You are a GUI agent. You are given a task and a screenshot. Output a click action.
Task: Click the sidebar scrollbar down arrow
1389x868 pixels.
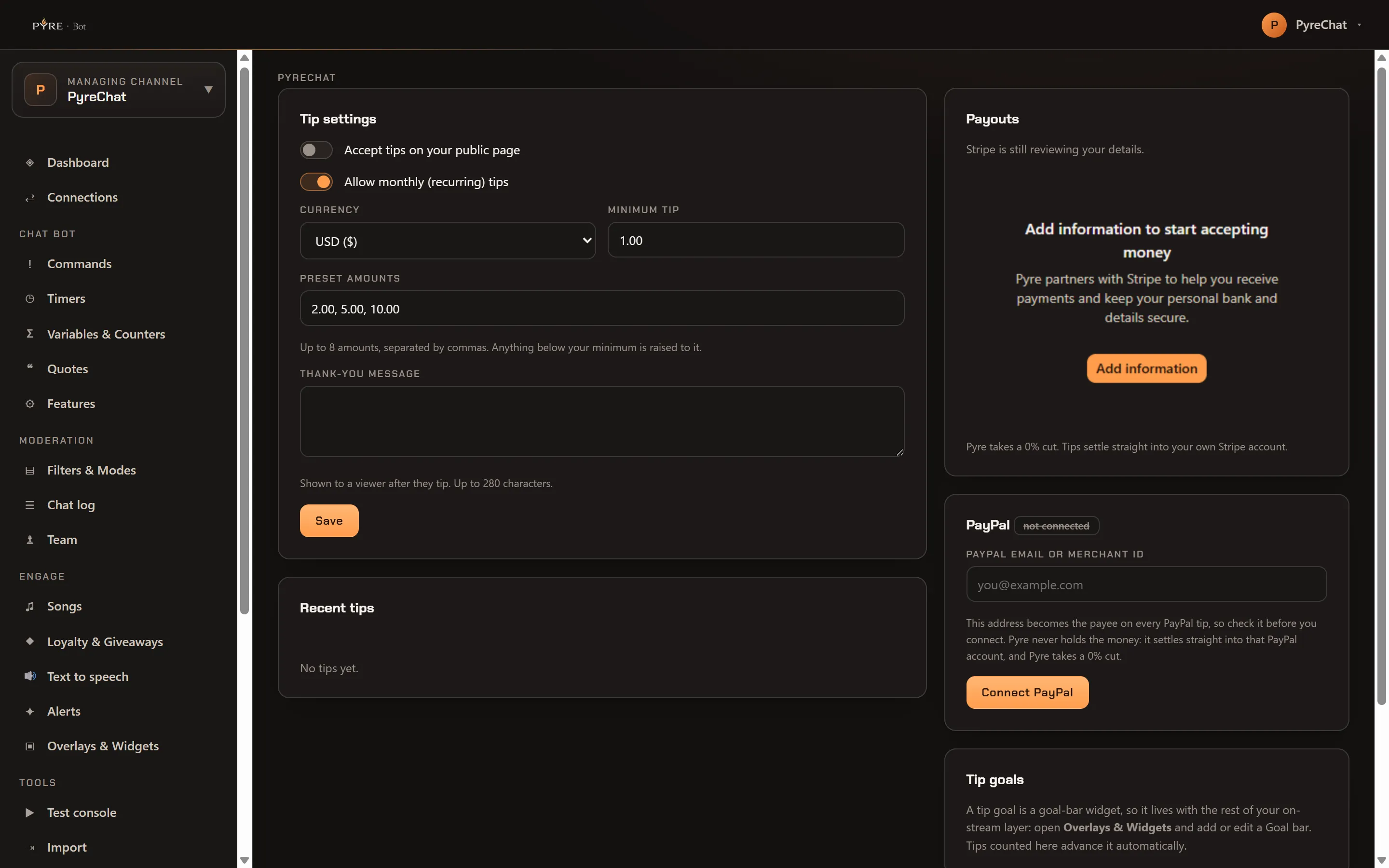(x=245, y=861)
